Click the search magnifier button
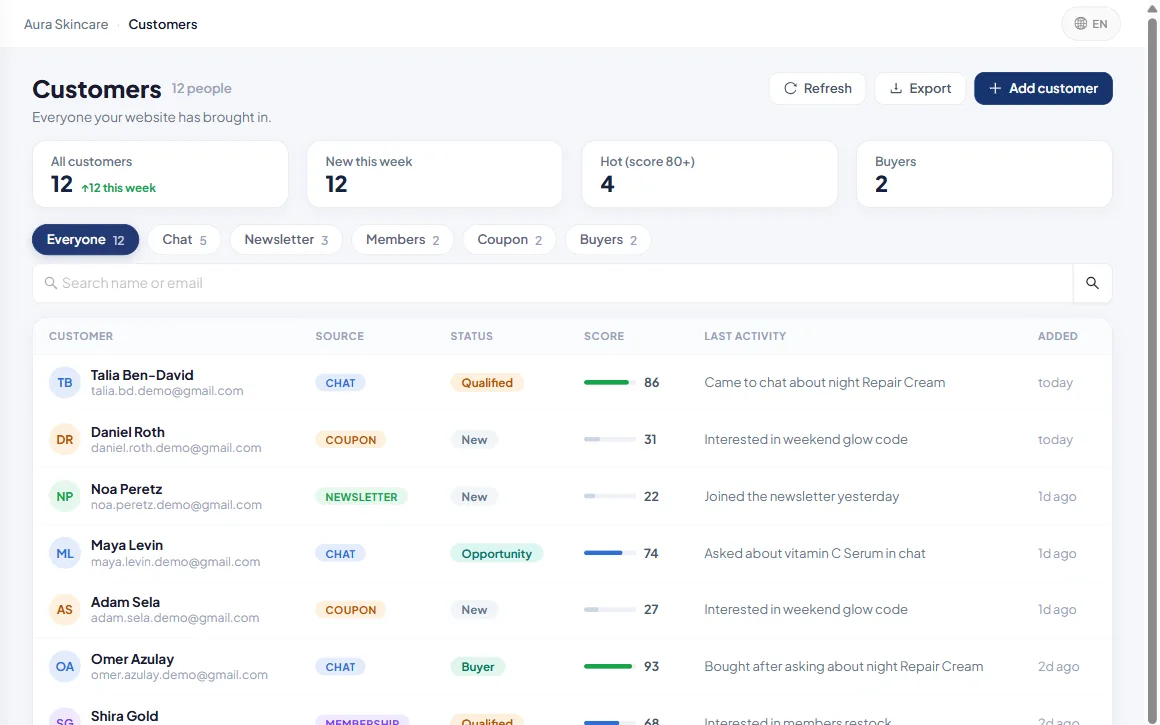 pos(1092,283)
